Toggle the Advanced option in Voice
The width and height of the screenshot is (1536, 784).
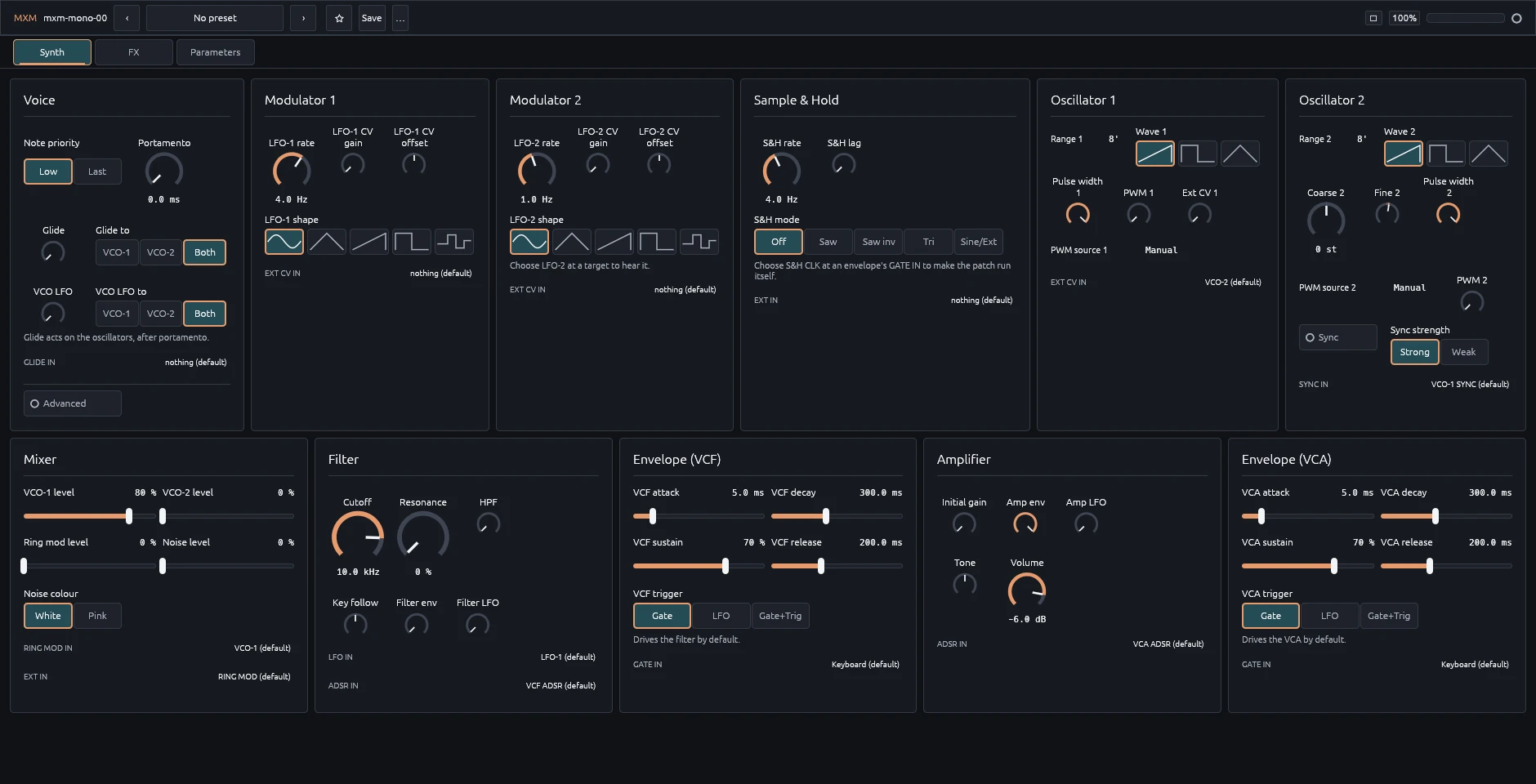[x=72, y=403]
